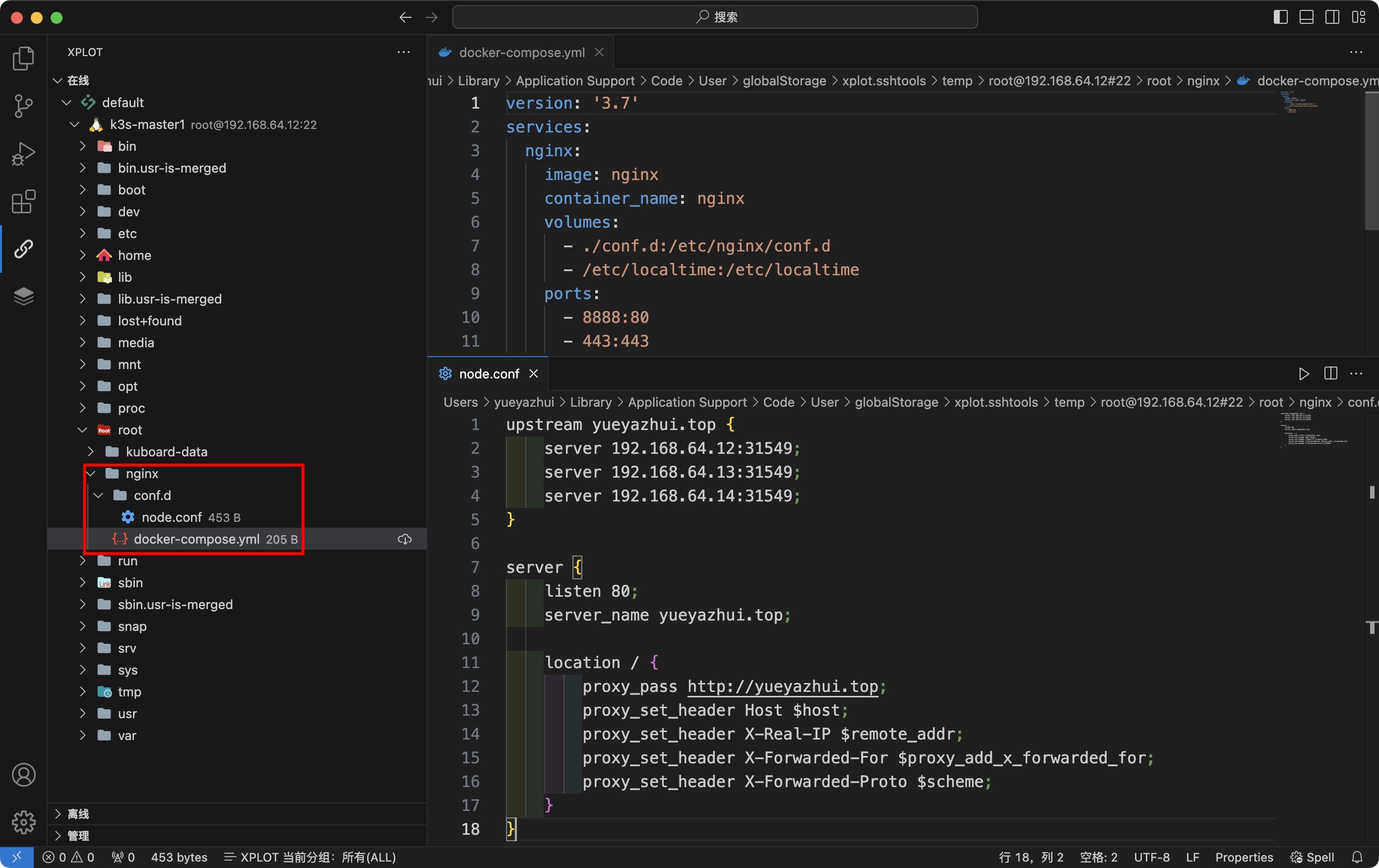
Task: Collapse the conf.d folder
Action: pos(99,496)
